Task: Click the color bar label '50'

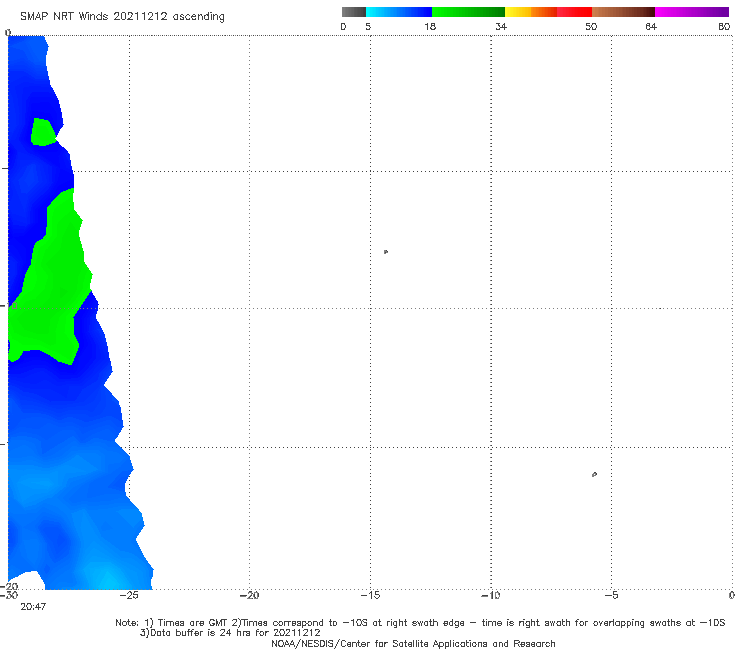Action: pos(591,26)
